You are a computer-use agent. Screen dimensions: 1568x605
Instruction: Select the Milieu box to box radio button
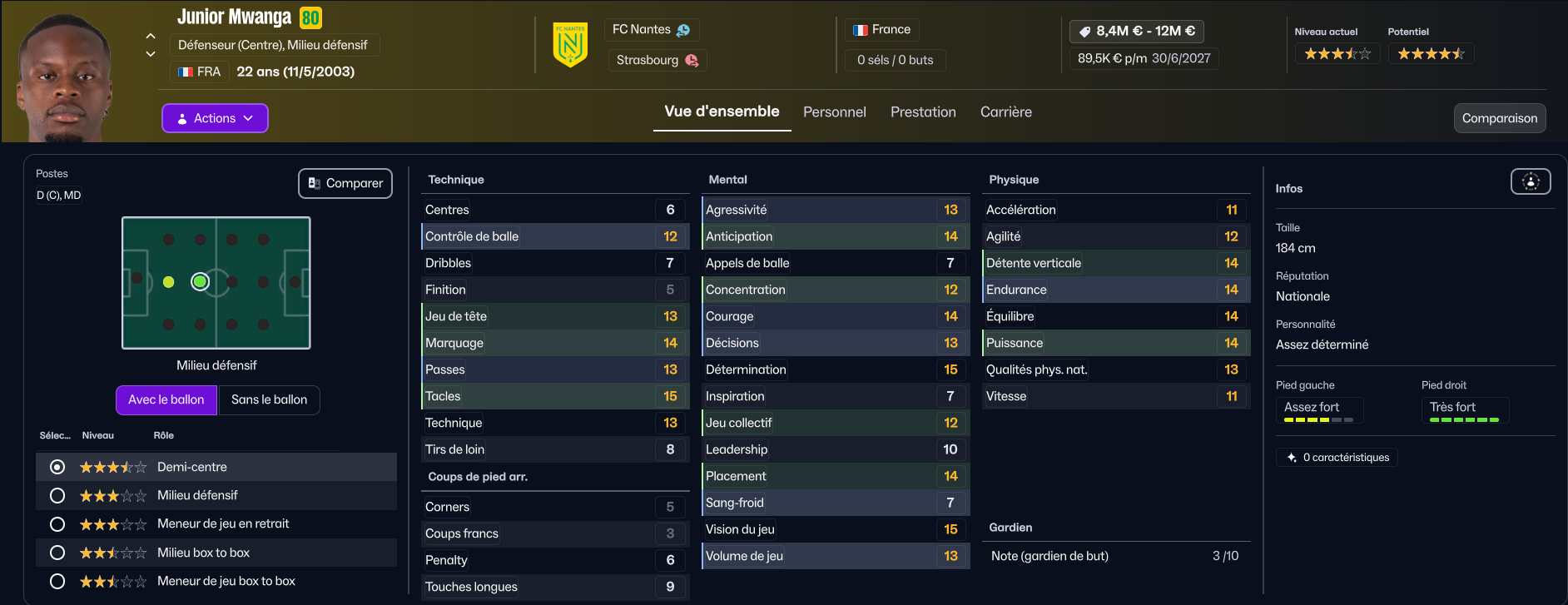point(57,553)
